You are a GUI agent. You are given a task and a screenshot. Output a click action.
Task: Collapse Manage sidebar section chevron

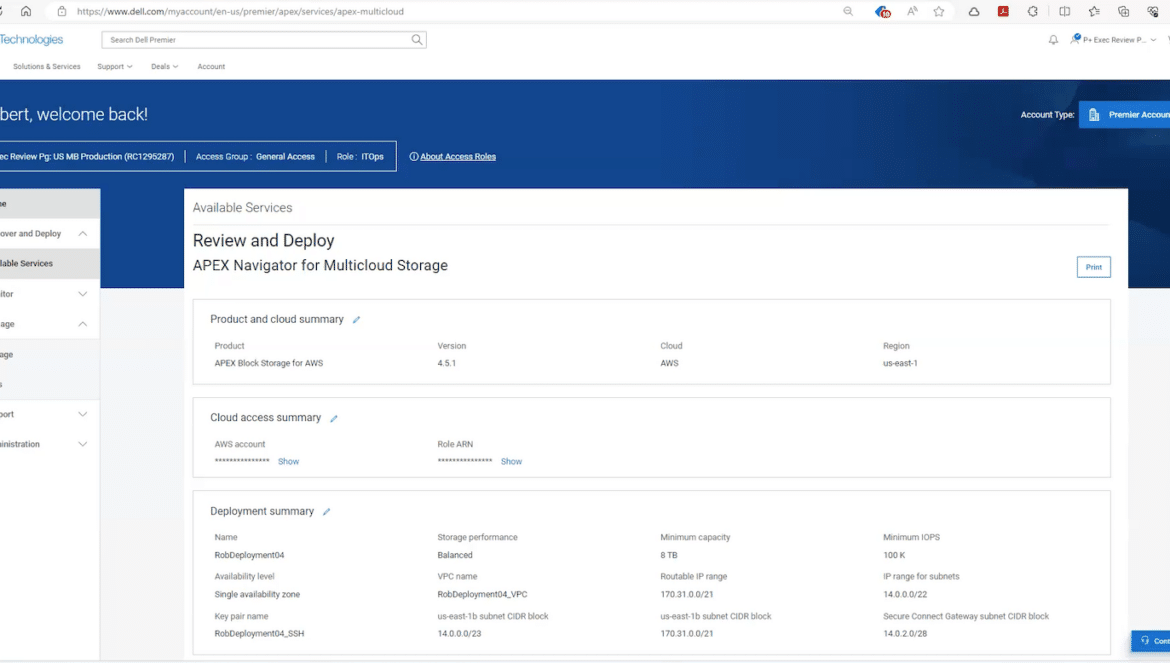click(83, 324)
